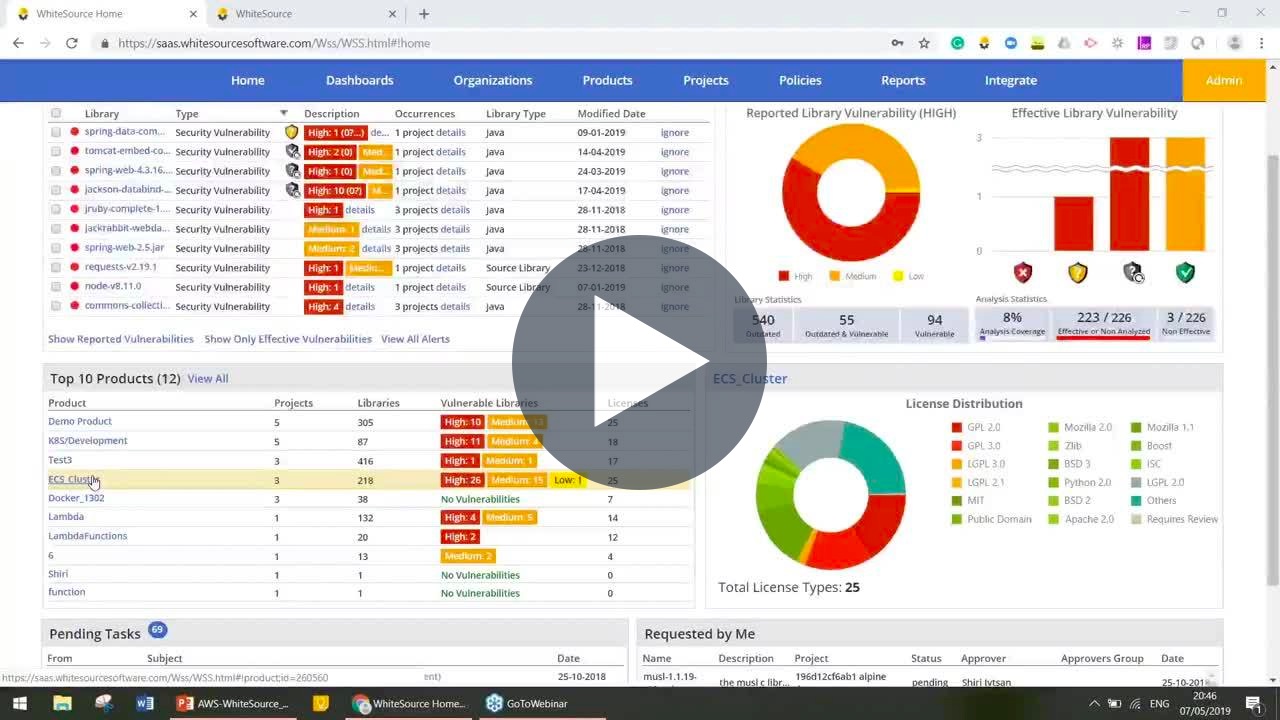The image size is (1280, 720).
Task: Go back with the browser back arrow
Action: tap(18, 43)
